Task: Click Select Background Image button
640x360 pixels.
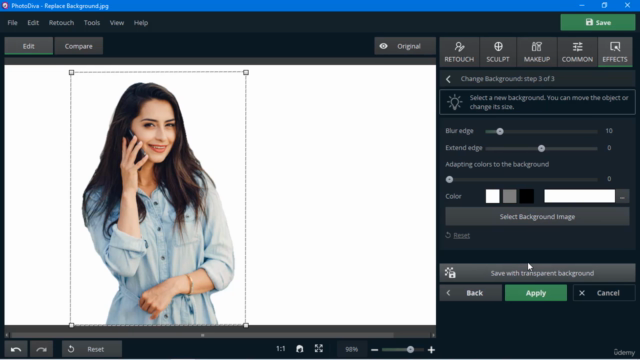Action: (x=537, y=217)
